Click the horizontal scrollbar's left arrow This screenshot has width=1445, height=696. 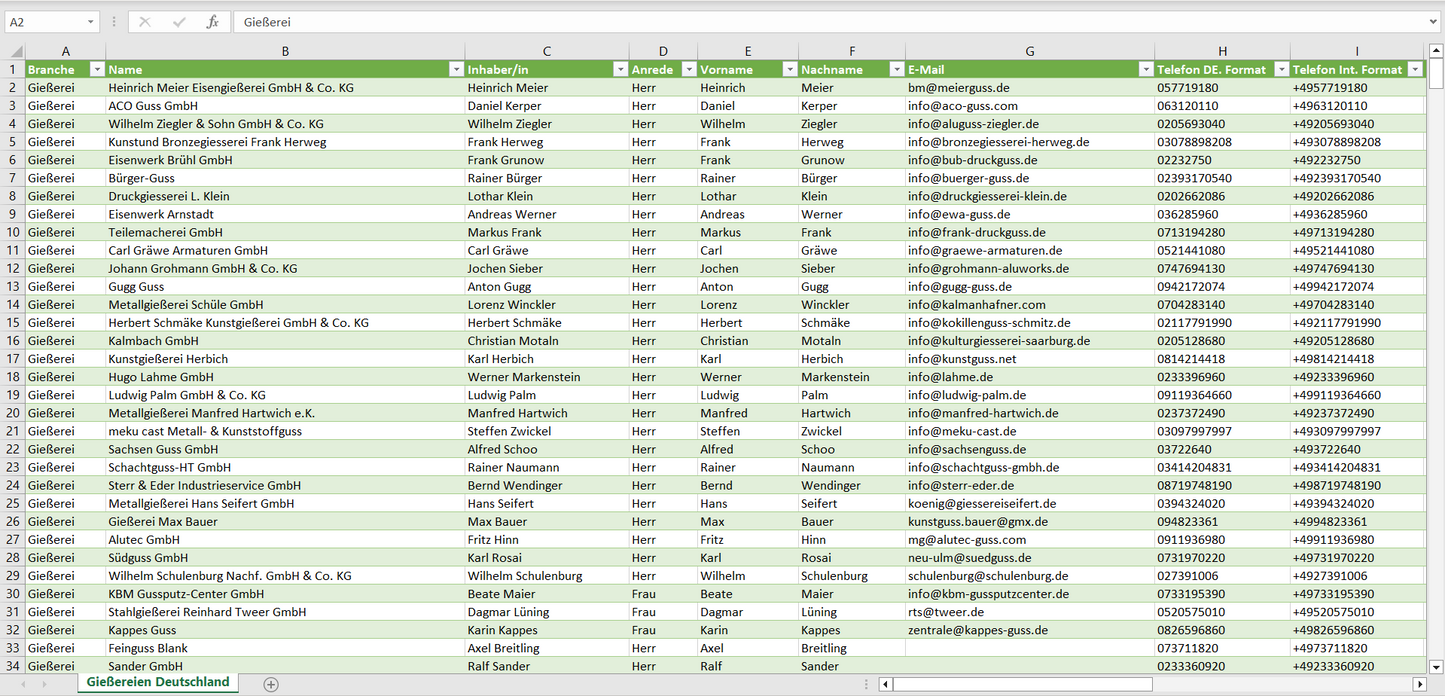click(x=885, y=684)
